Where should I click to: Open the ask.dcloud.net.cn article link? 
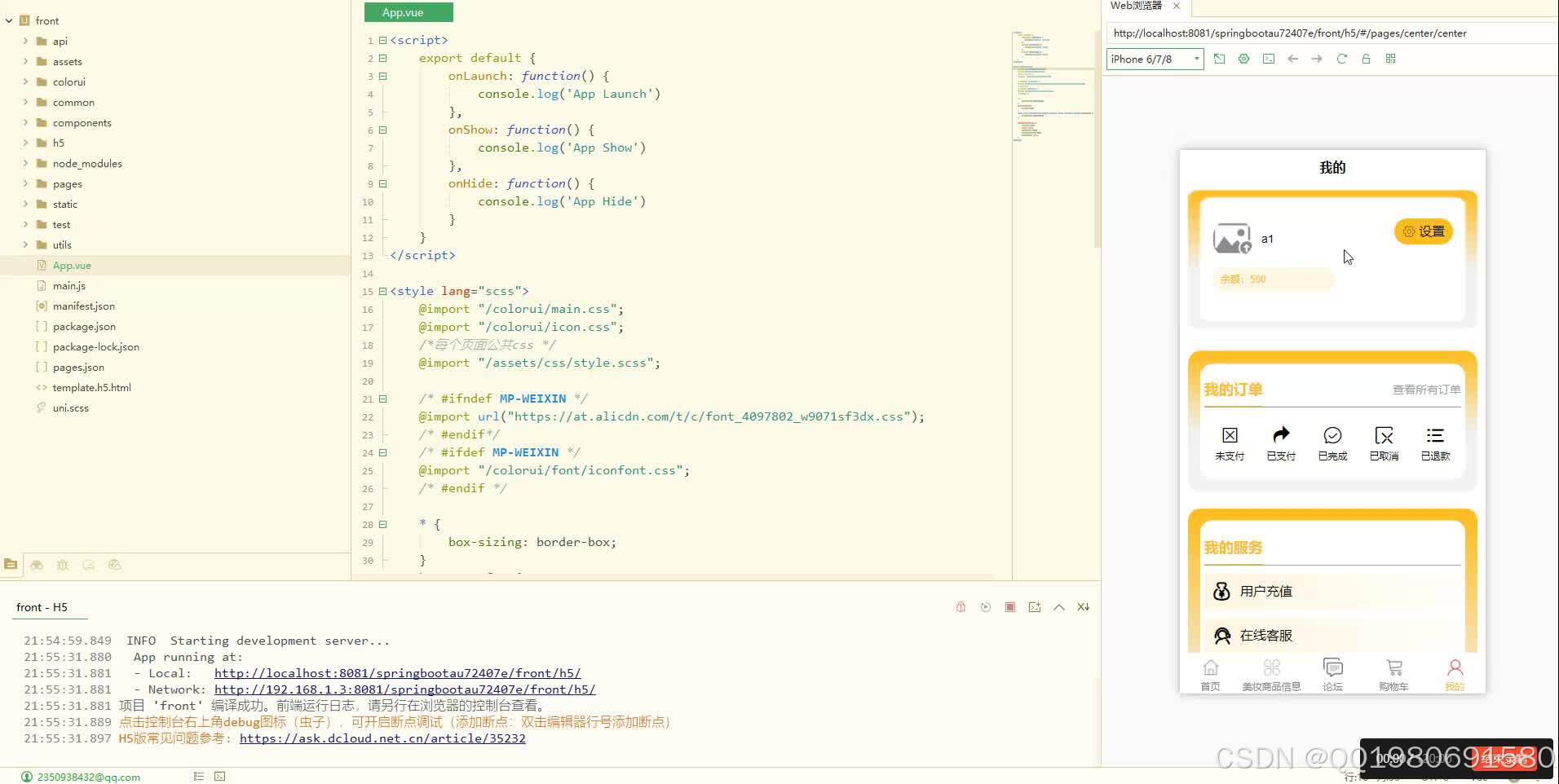(x=382, y=738)
